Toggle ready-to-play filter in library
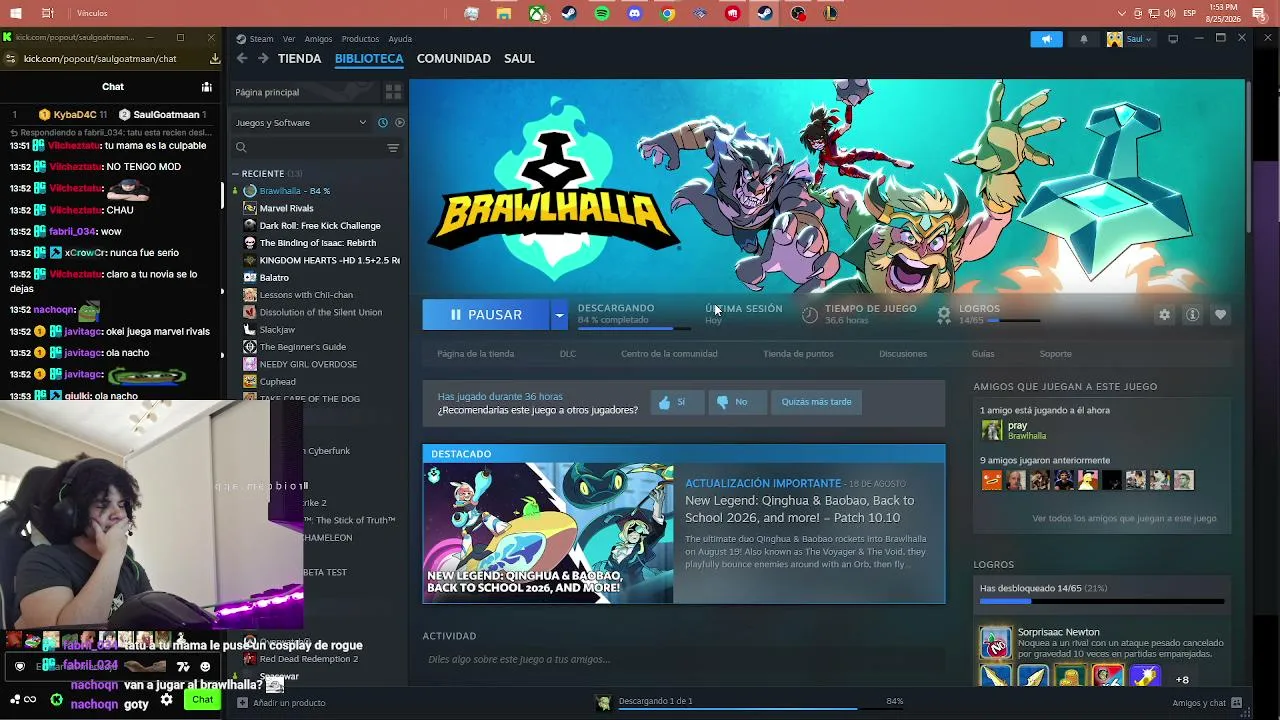This screenshot has height=720, width=1280. (399, 123)
